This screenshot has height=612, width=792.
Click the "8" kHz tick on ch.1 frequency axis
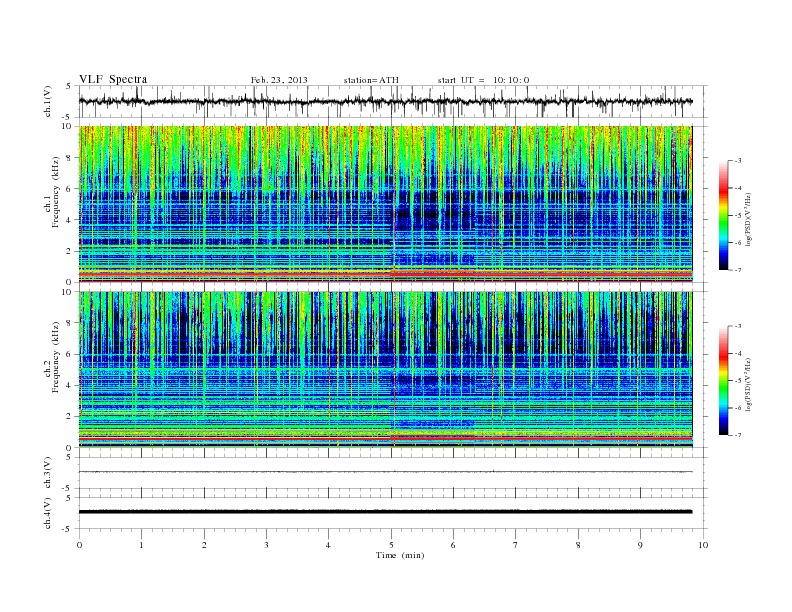coord(70,158)
